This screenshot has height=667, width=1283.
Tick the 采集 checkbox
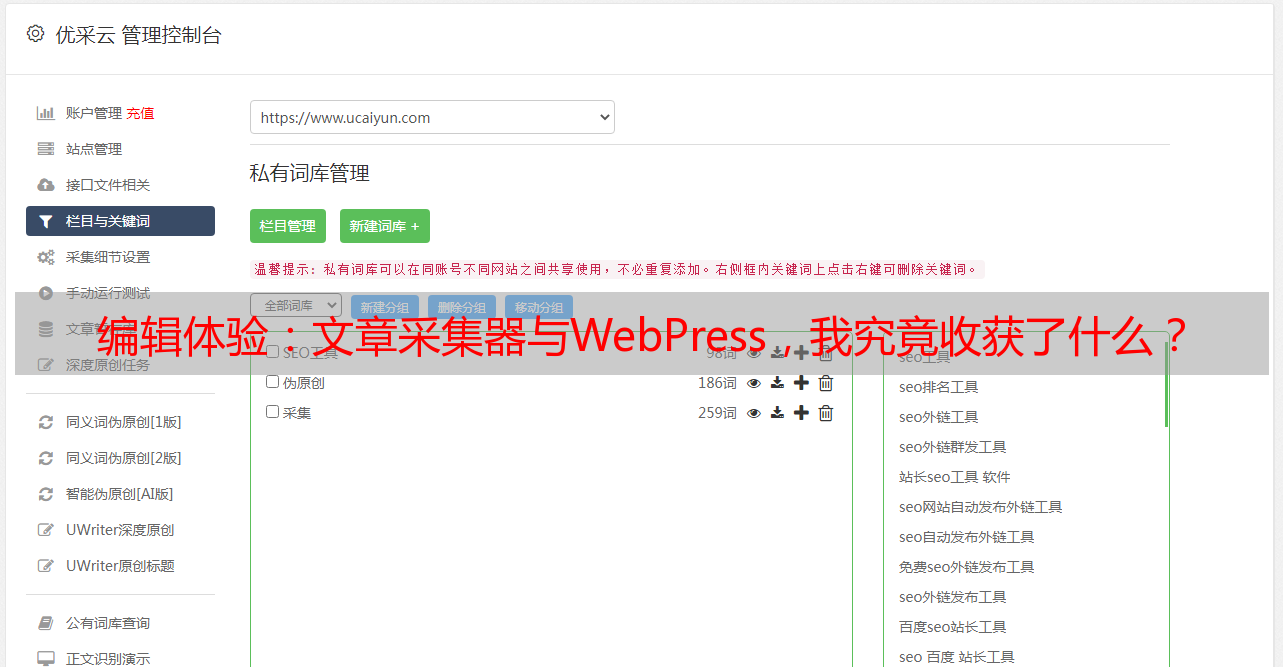(272, 412)
